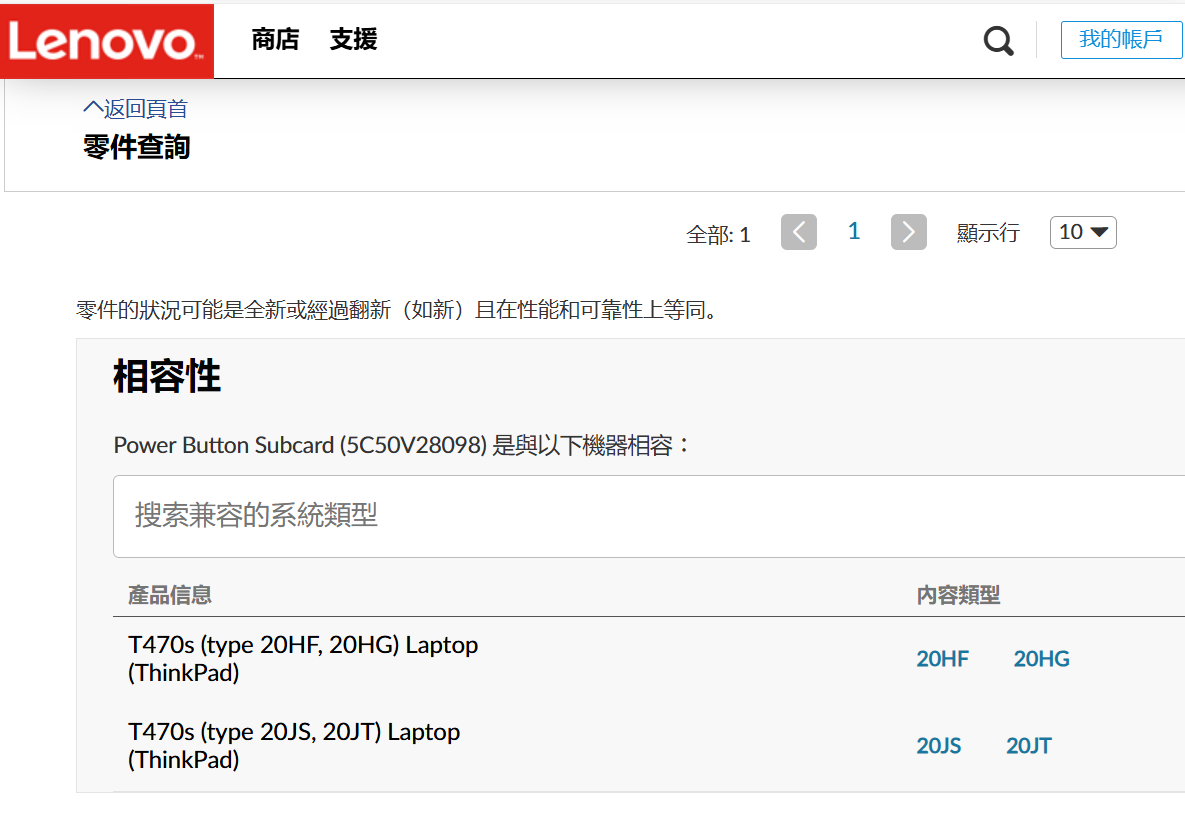Click the parts condition notice text

pos(397,310)
